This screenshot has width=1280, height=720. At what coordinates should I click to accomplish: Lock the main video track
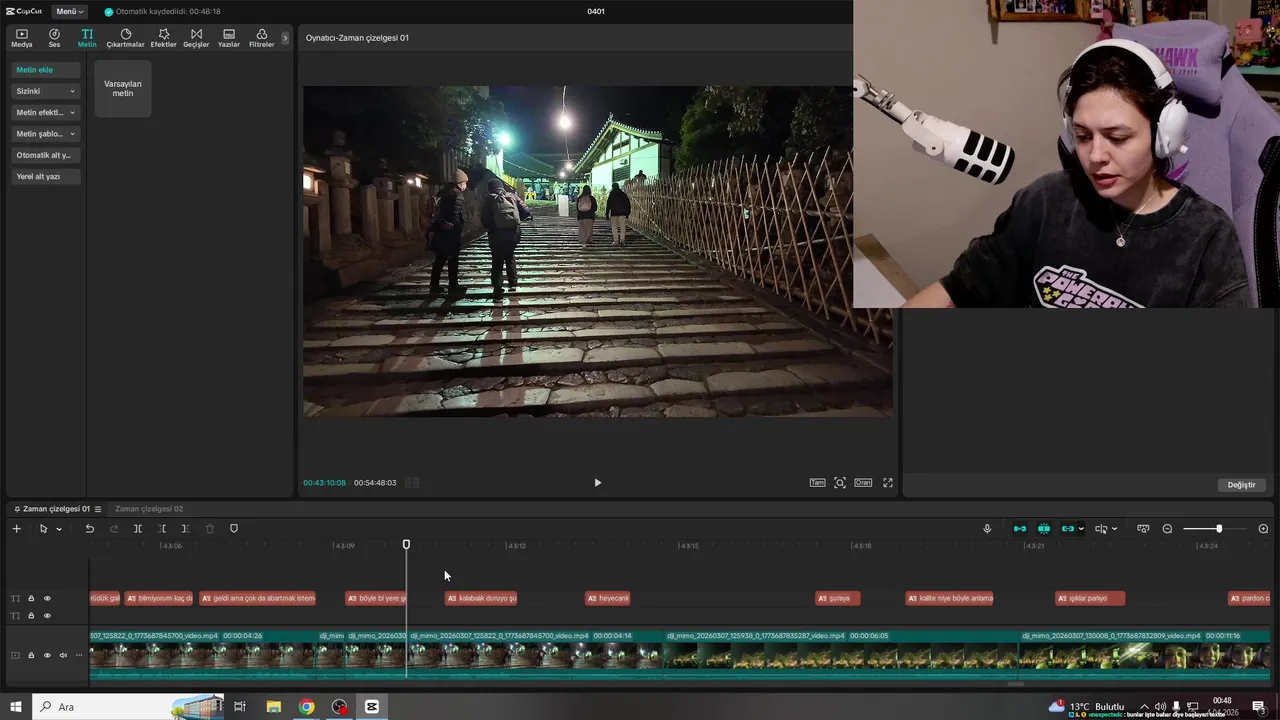pos(31,656)
